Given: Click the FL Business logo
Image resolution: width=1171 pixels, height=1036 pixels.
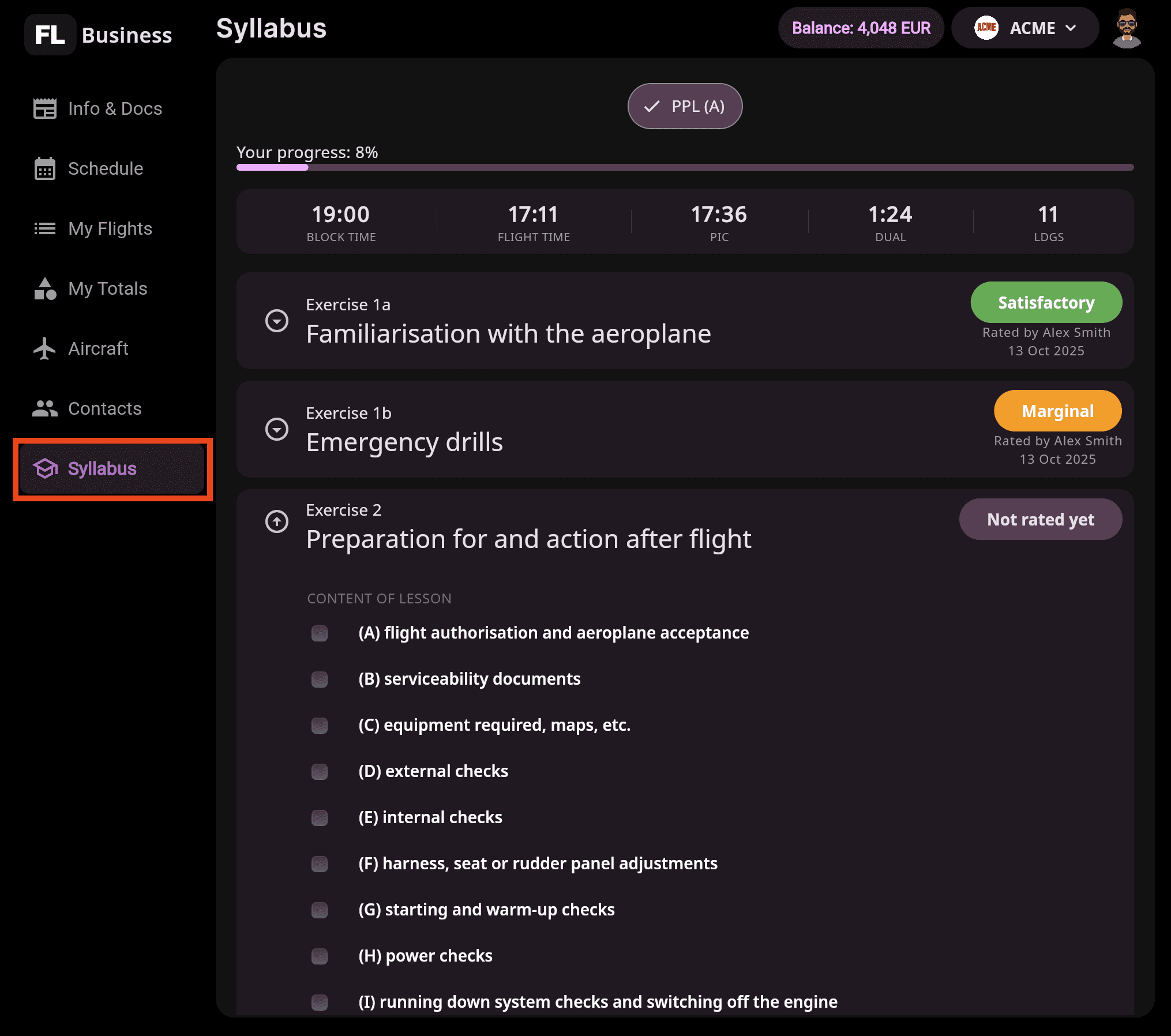Looking at the screenshot, I should [x=99, y=35].
